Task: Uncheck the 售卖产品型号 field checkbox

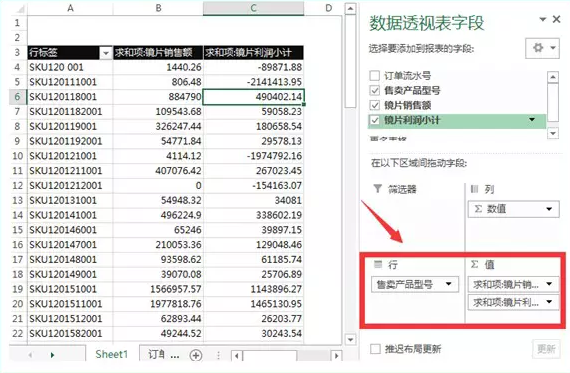Action: 374,90
